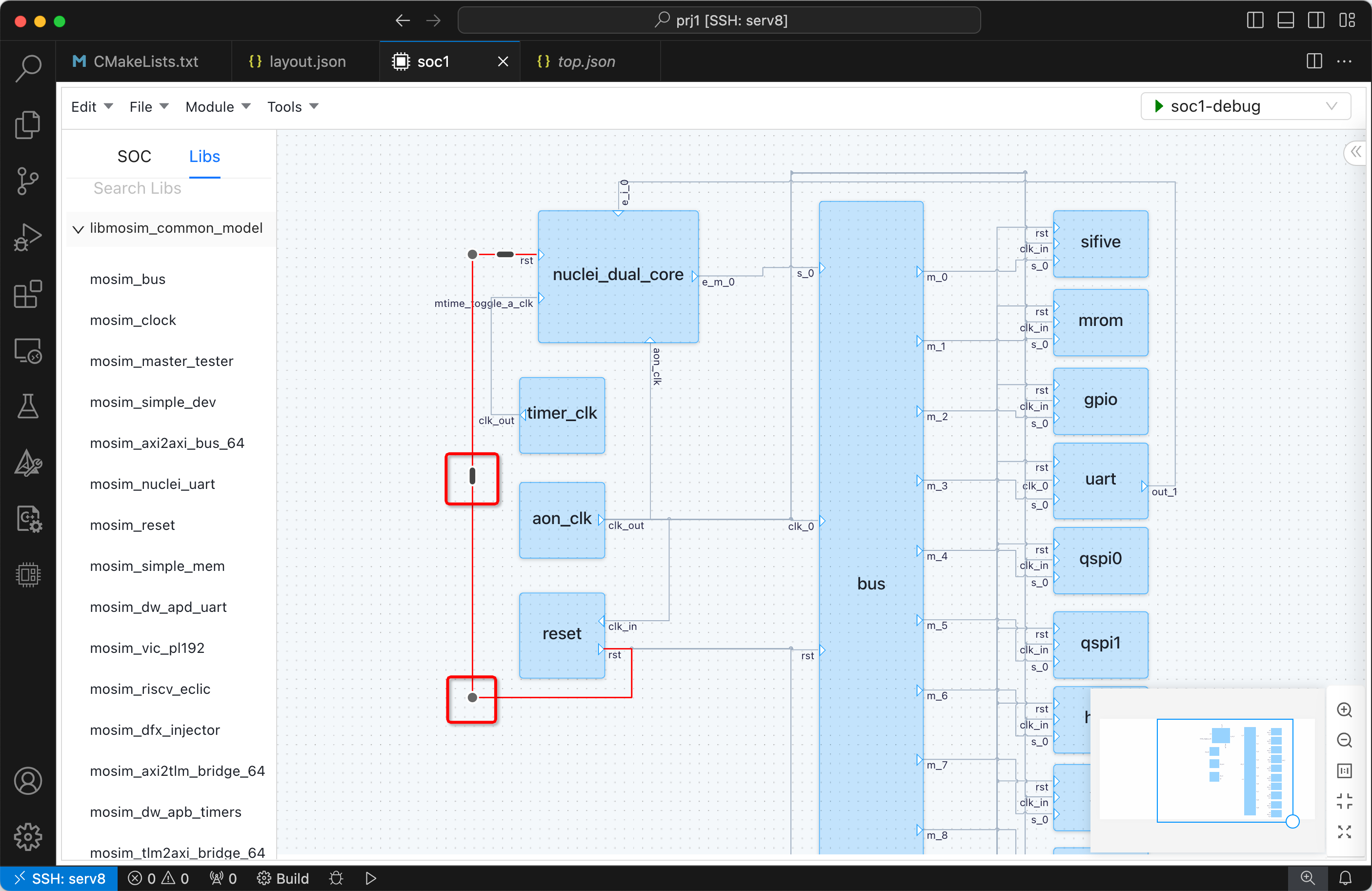1372x891 pixels.
Task: Open the Testing flask view
Action: 28,406
